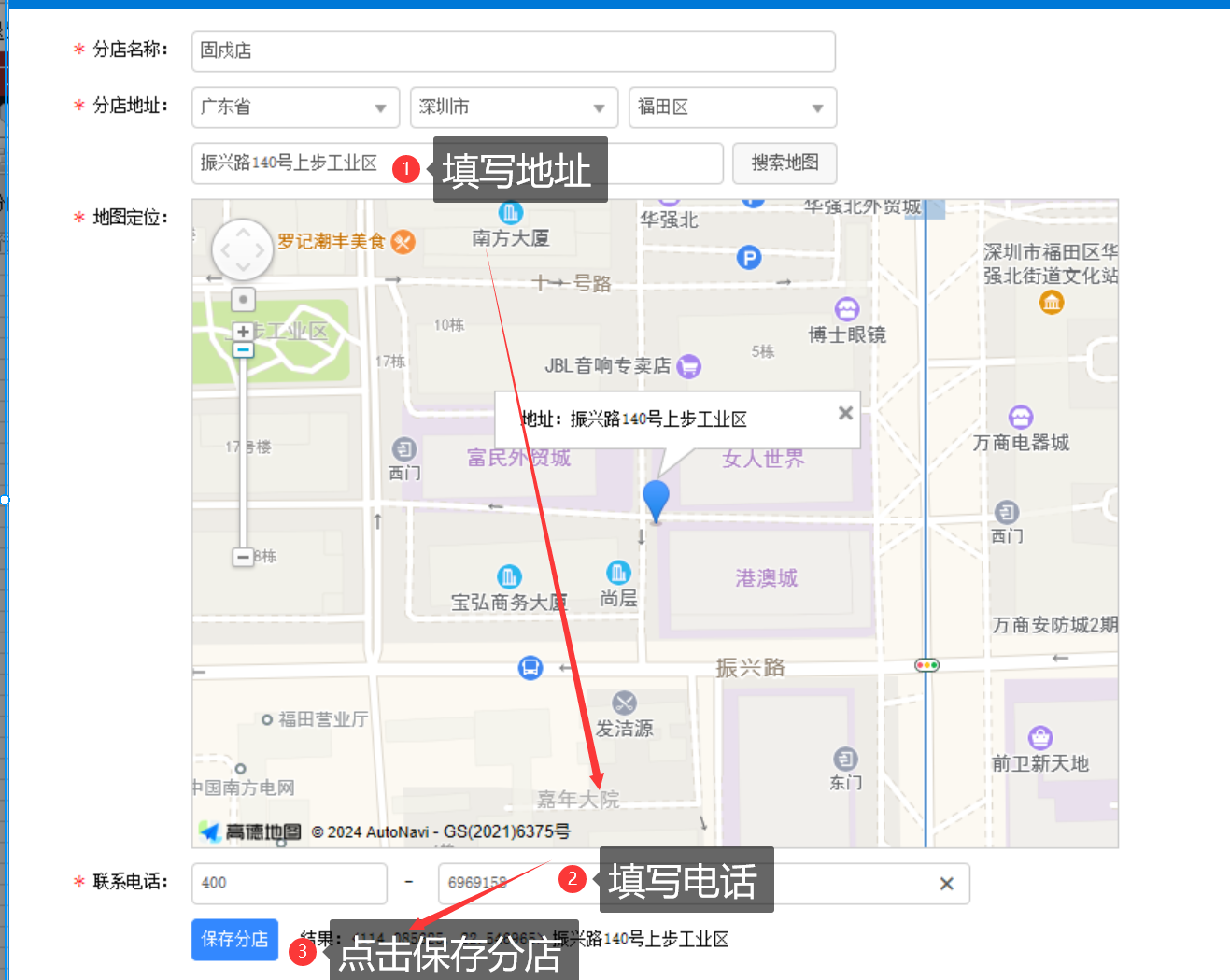Image resolution: width=1230 pixels, height=980 pixels.
Task: Click the 东门 entrance icon
Action: pyautogui.click(x=845, y=759)
